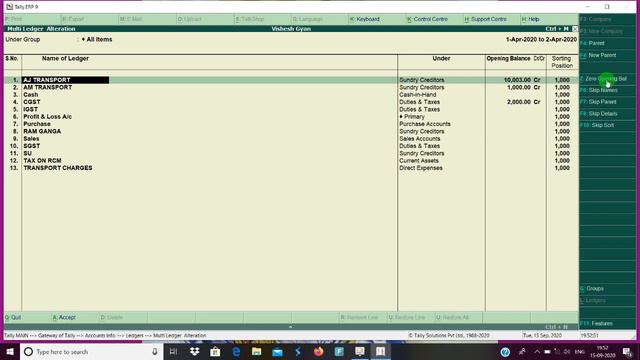Close Multi Ledger Alteration screen

tap(575, 29)
